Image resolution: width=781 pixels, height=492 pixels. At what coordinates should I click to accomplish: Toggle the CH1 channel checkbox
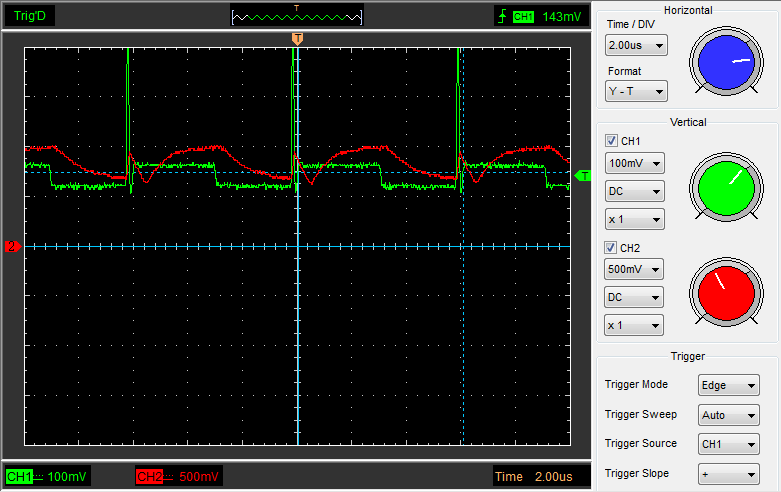click(x=611, y=141)
